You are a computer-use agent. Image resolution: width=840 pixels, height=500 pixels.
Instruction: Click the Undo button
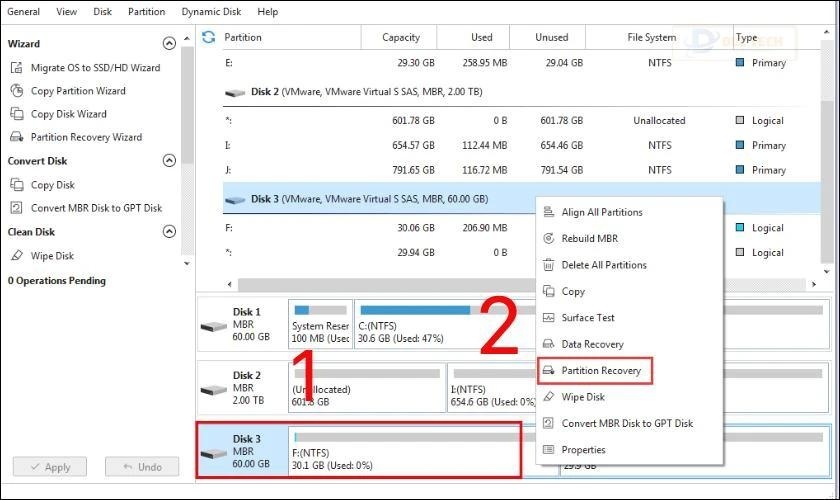(142, 467)
